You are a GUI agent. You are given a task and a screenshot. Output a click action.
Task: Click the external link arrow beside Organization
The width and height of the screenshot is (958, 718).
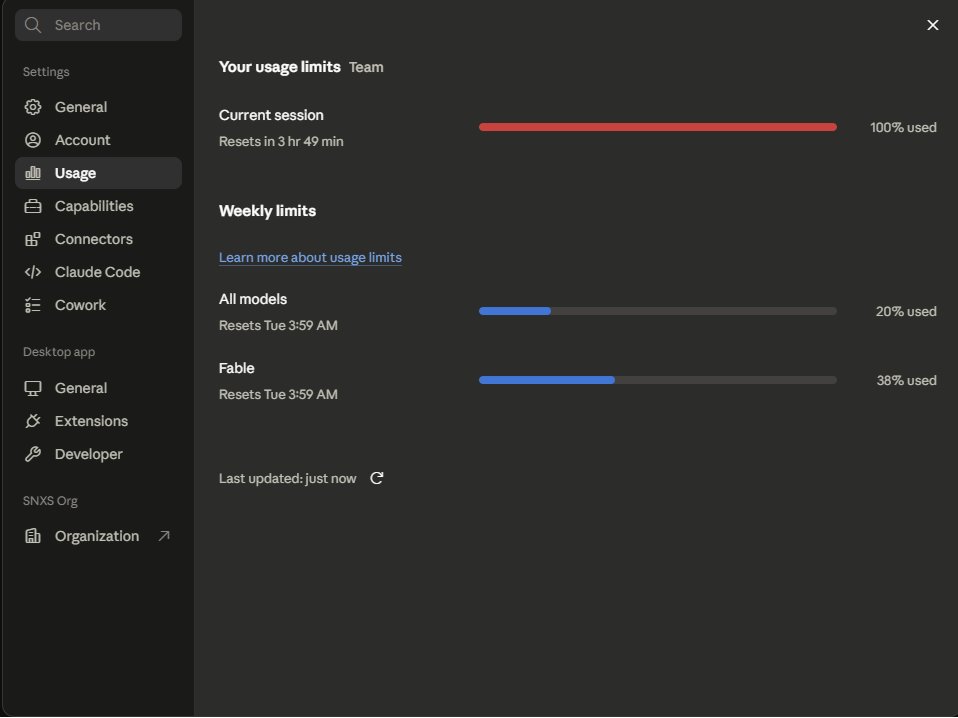[164, 536]
